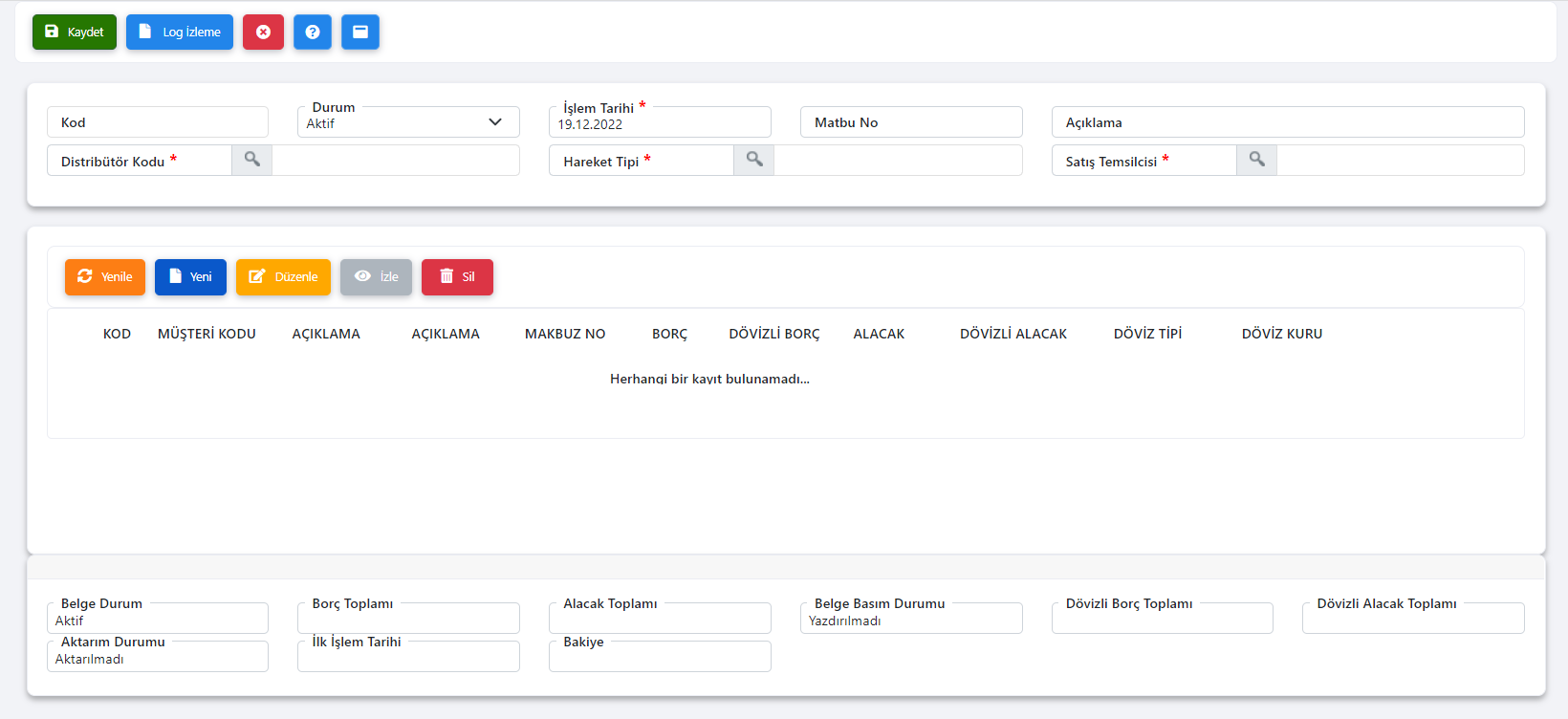This screenshot has width=1568, height=719.
Task: Click the red cancel X icon button
Action: coord(263,32)
